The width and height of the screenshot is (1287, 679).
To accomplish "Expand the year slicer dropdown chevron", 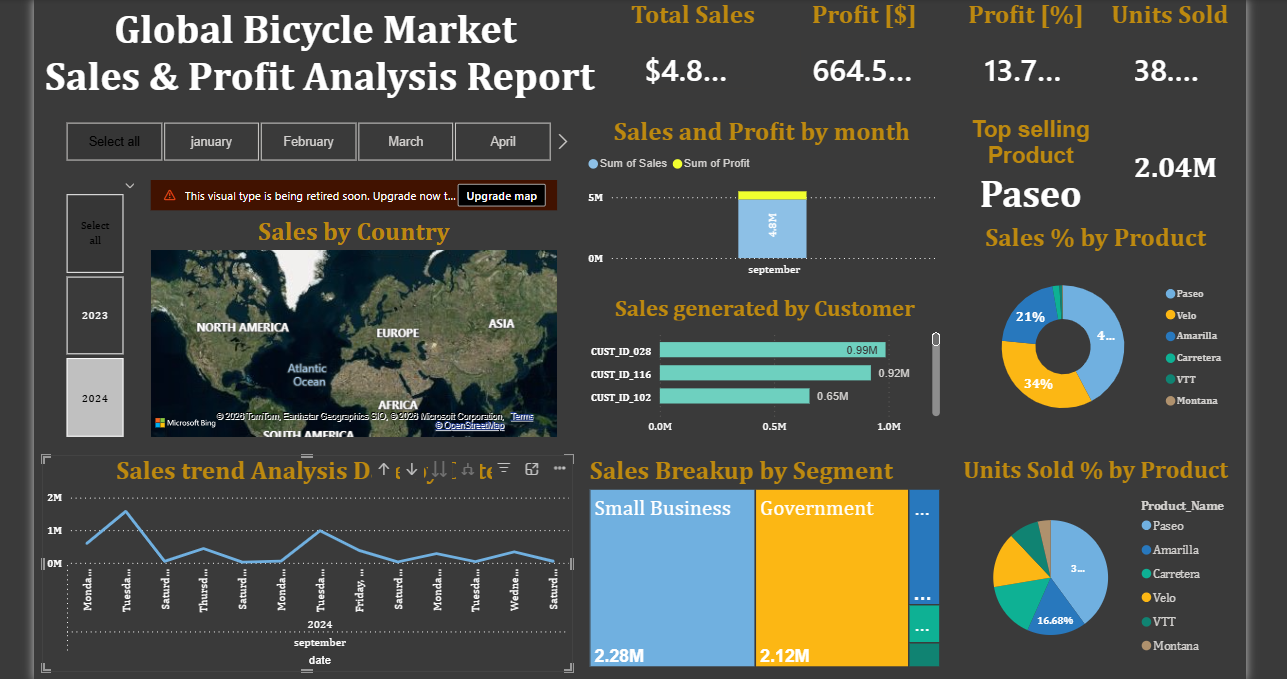I will click(x=129, y=185).
